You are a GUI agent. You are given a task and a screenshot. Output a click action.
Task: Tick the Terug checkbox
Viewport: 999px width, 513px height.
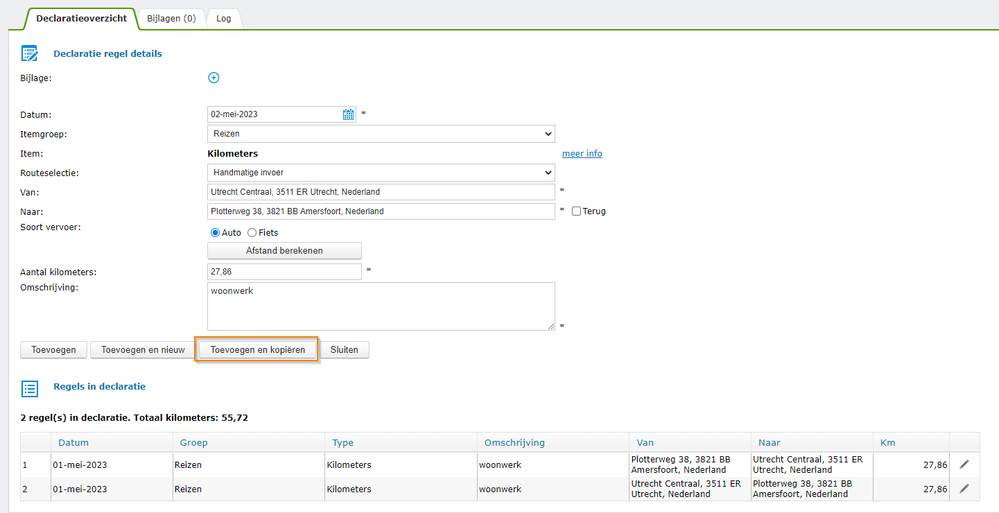pos(576,212)
